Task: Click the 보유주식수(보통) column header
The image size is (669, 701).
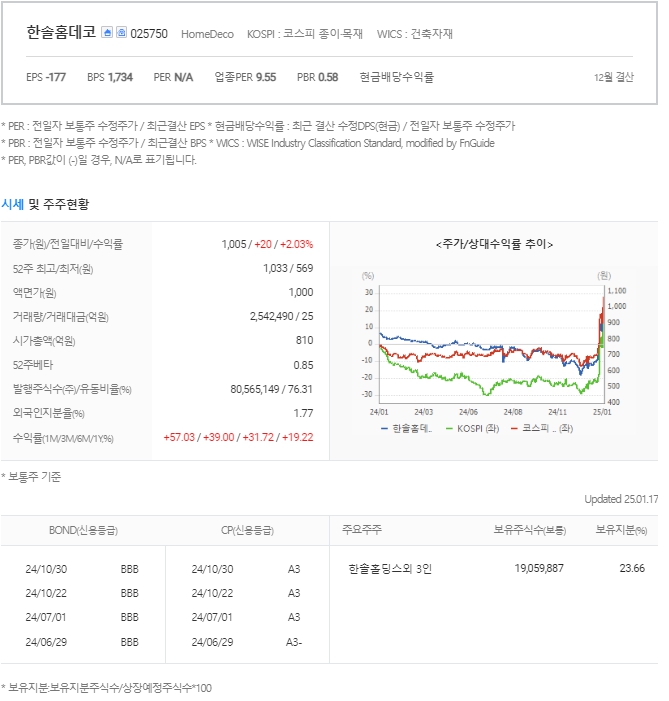Action: click(x=530, y=530)
